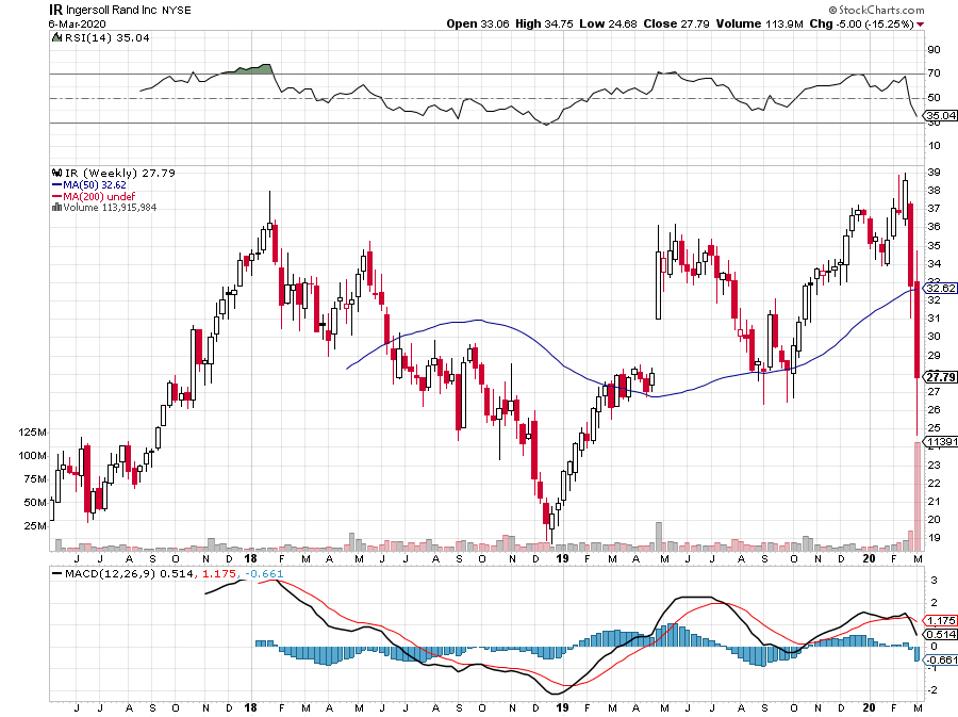Image resolution: width=958 pixels, height=717 pixels.
Task: Click the bold 20 year label under the MACD panel
Action: click(x=869, y=708)
